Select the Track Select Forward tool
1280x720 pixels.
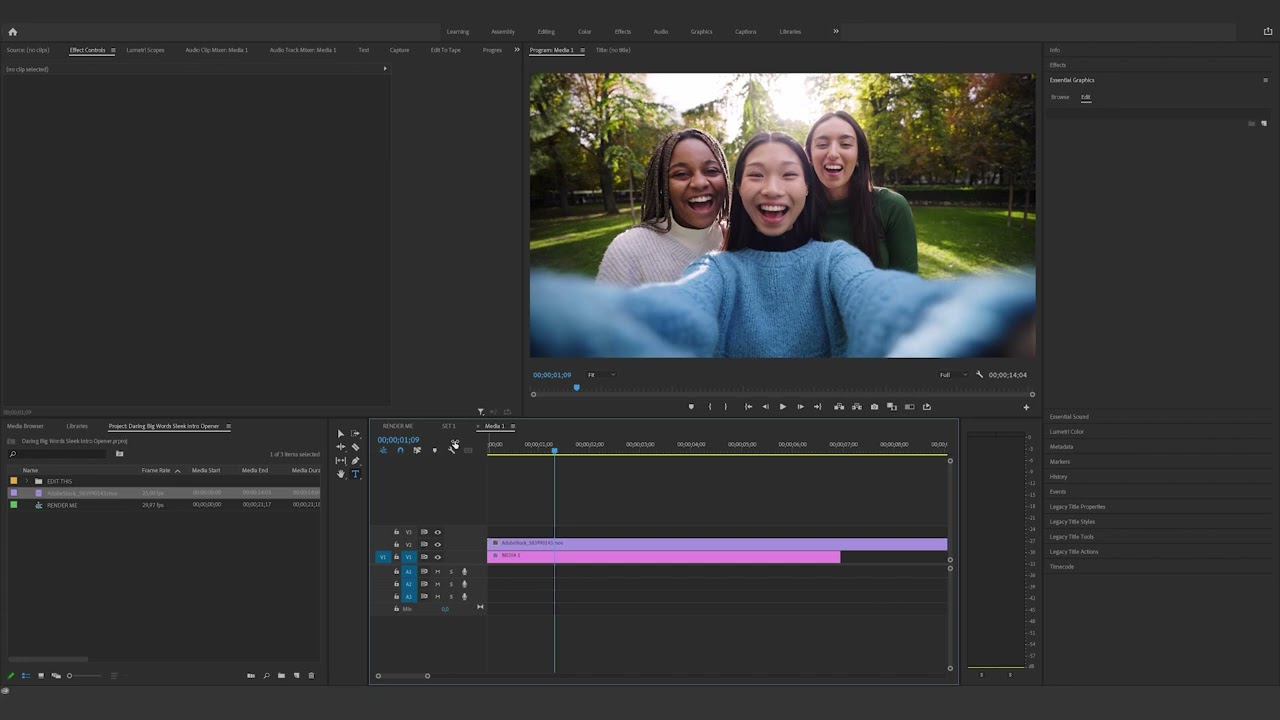click(355, 434)
